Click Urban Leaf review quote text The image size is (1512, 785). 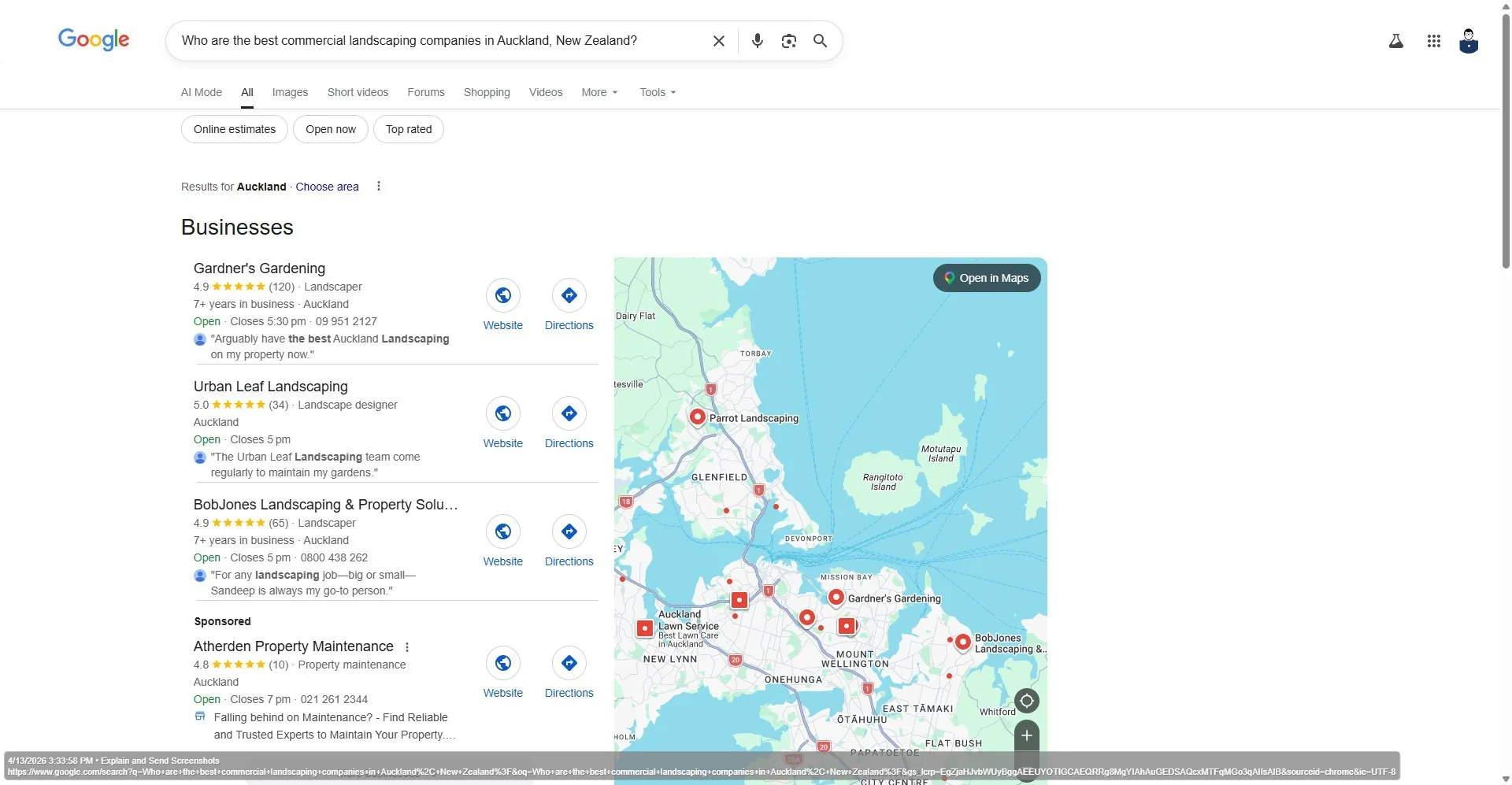[316, 465]
